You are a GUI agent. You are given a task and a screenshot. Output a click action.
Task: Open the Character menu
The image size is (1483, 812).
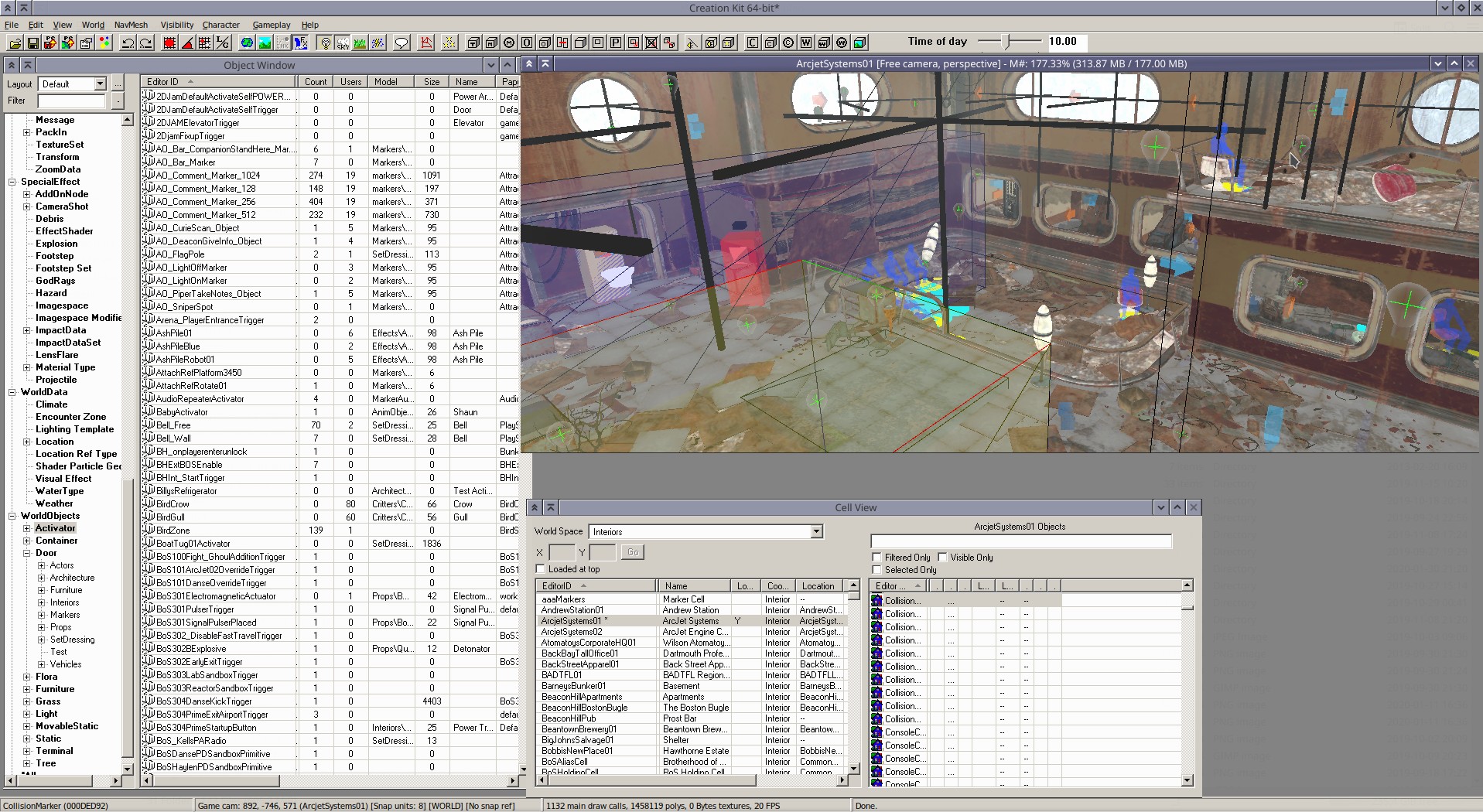[x=221, y=25]
